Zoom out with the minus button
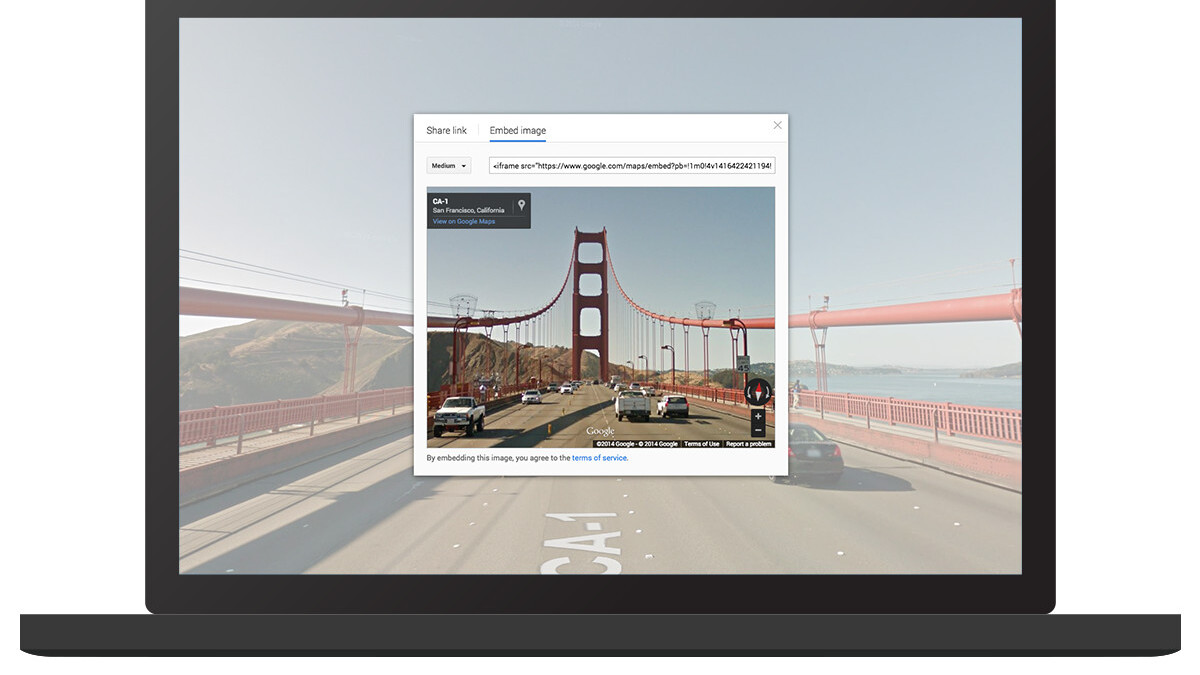 758,430
